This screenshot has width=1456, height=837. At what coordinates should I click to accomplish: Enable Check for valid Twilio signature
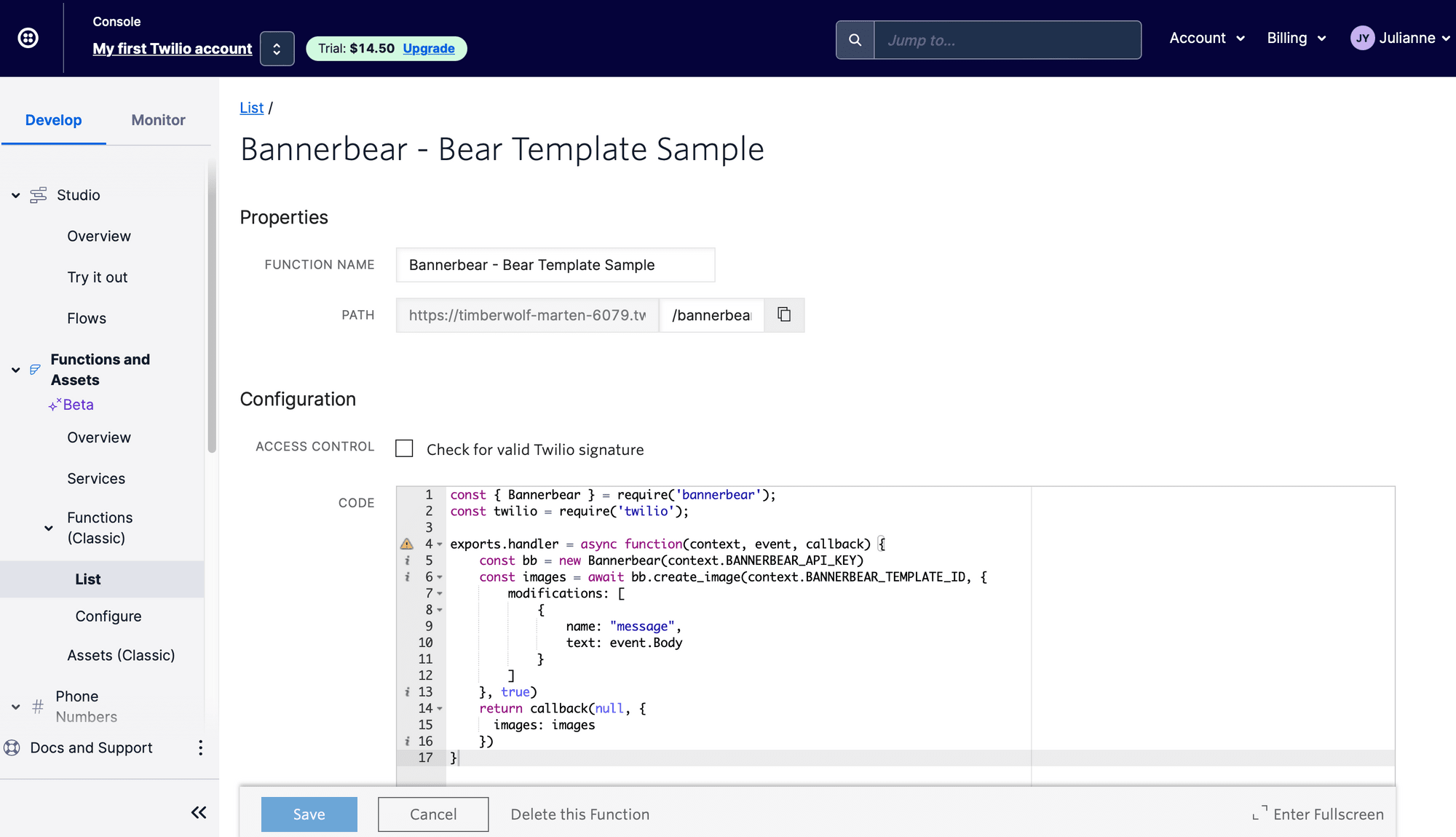pyautogui.click(x=404, y=448)
